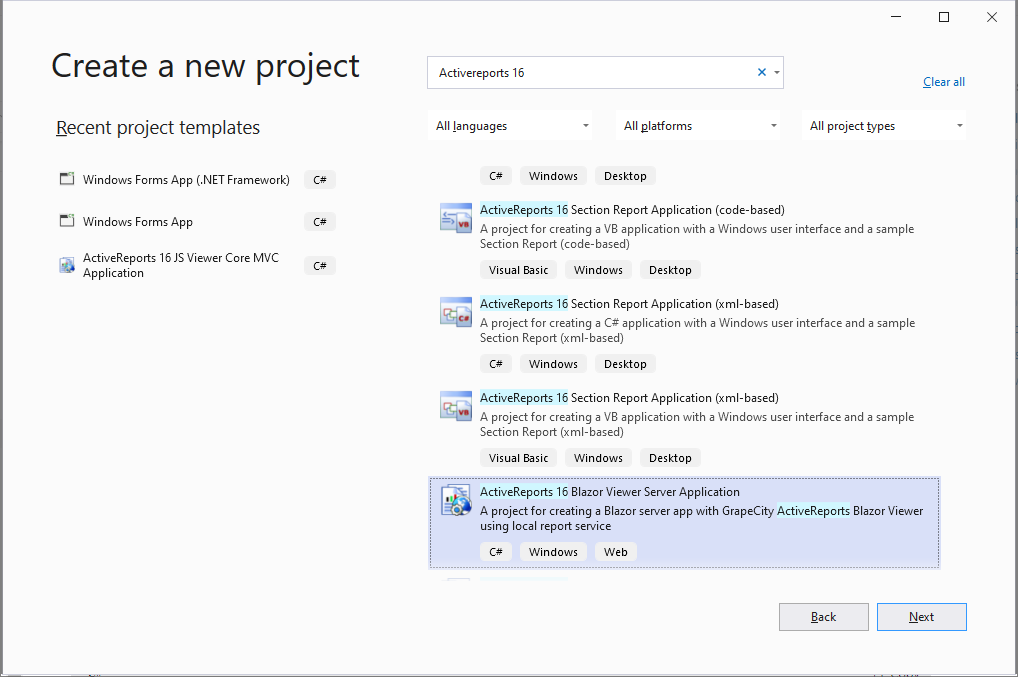Click the VB Section Report (code-based) template icon
The height and width of the screenshot is (677, 1018).
point(456,218)
